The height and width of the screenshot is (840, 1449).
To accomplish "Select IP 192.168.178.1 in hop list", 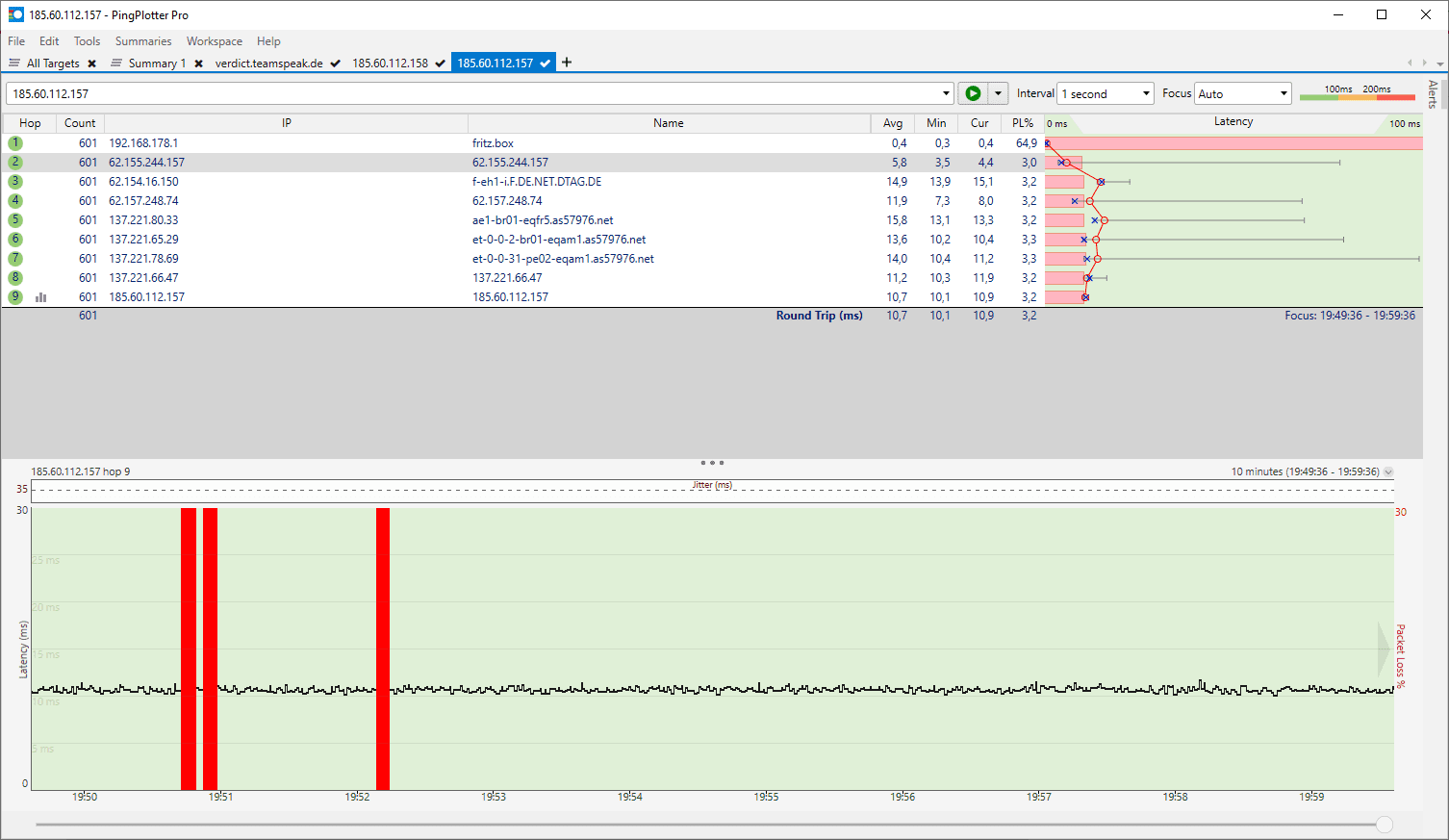I will coord(143,143).
